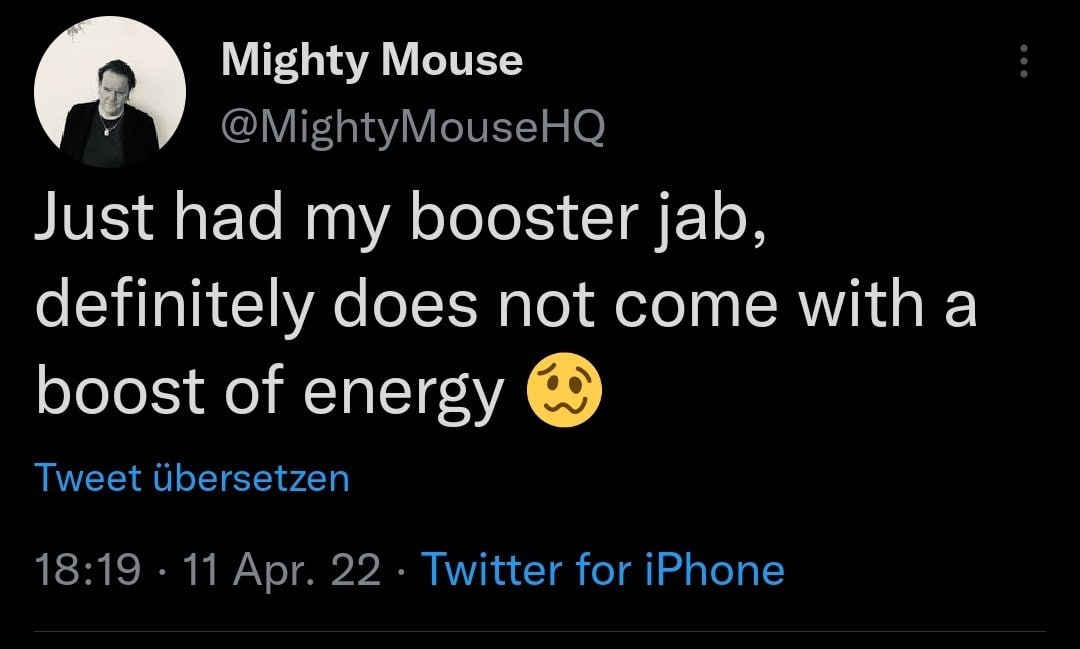Open the three-dot more options menu
The height and width of the screenshot is (649, 1080).
(1022, 63)
